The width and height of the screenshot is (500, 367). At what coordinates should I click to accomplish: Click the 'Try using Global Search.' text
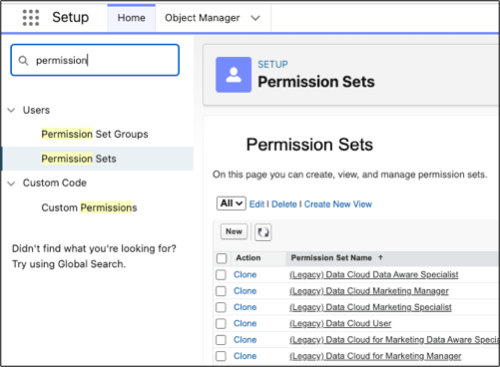click(x=69, y=264)
